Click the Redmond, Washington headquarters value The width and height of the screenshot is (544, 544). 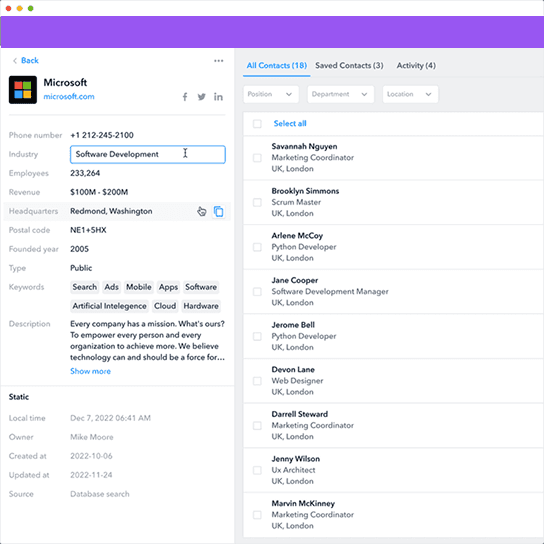(x=111, y=211)
